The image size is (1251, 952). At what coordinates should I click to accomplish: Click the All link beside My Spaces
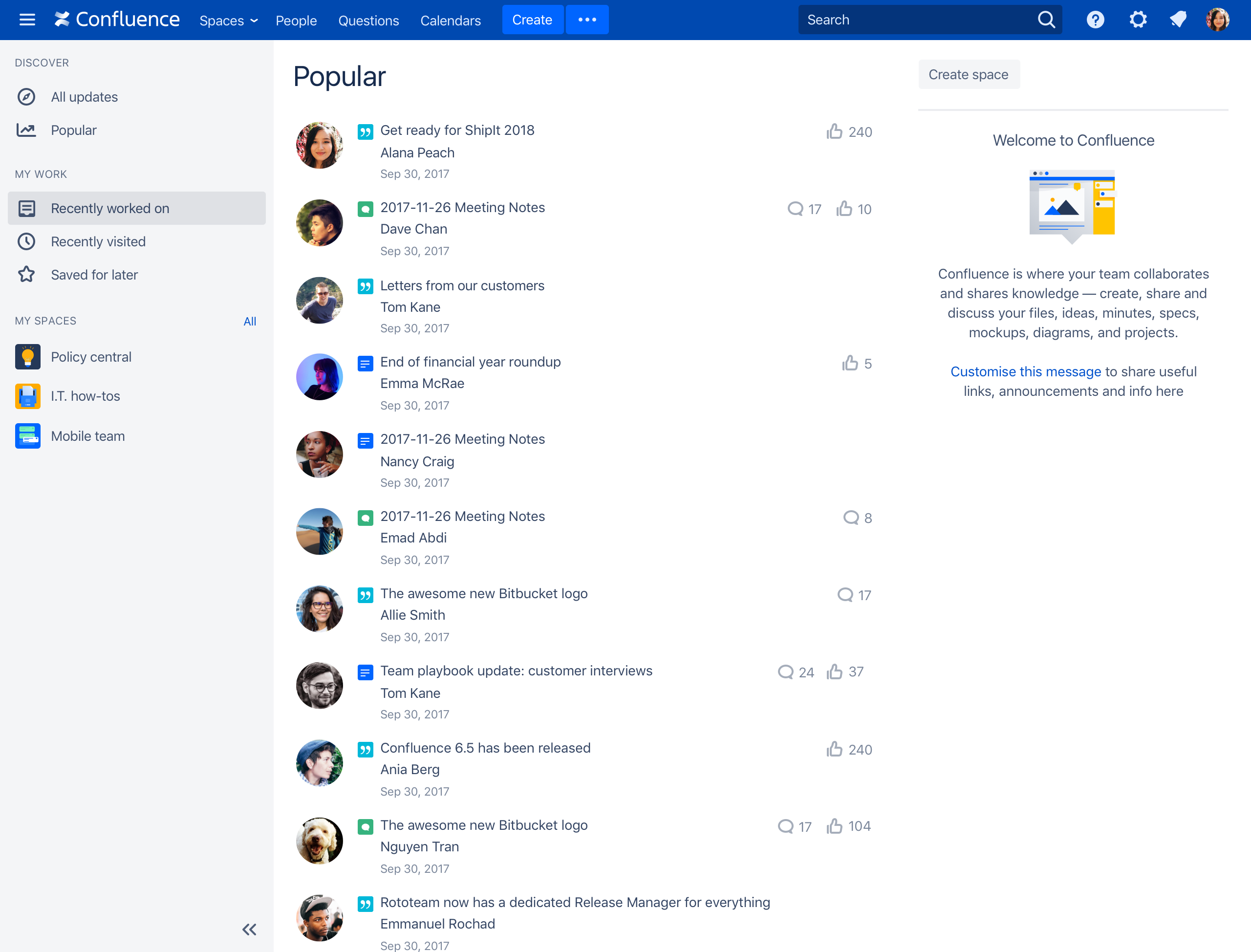click(x=250, y=321)
